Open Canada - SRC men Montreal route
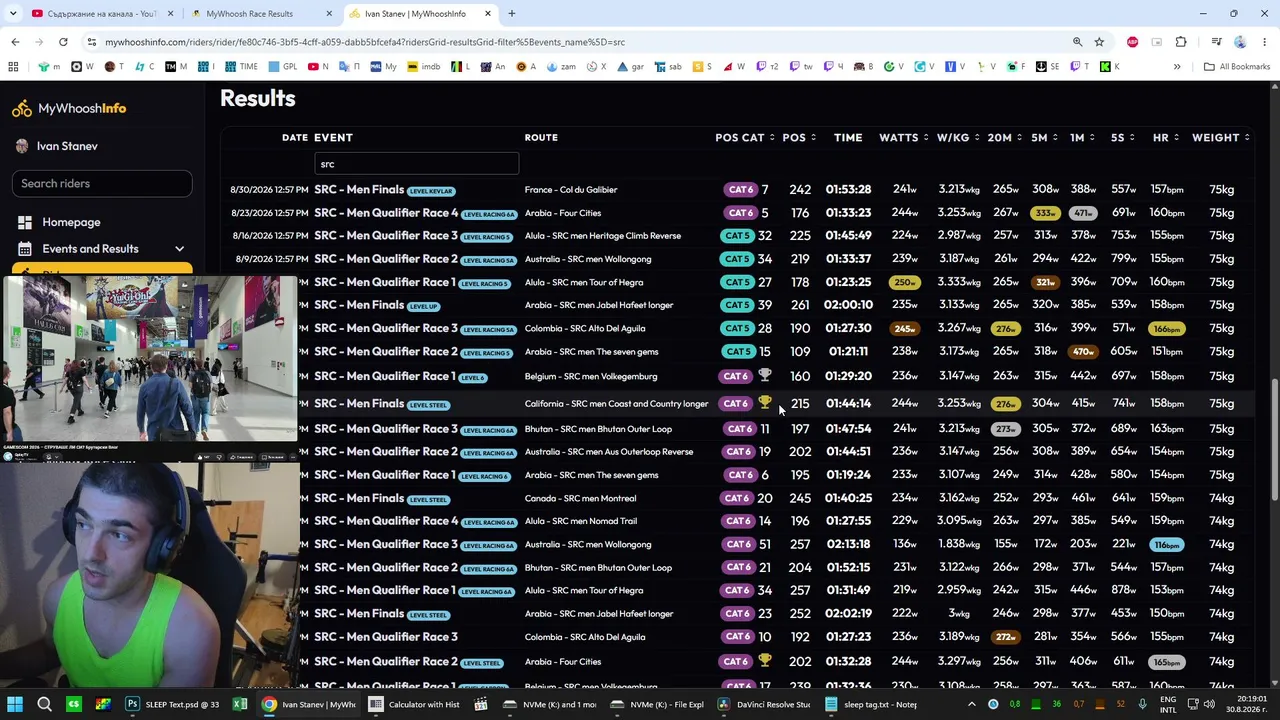 tap(580, 498)
